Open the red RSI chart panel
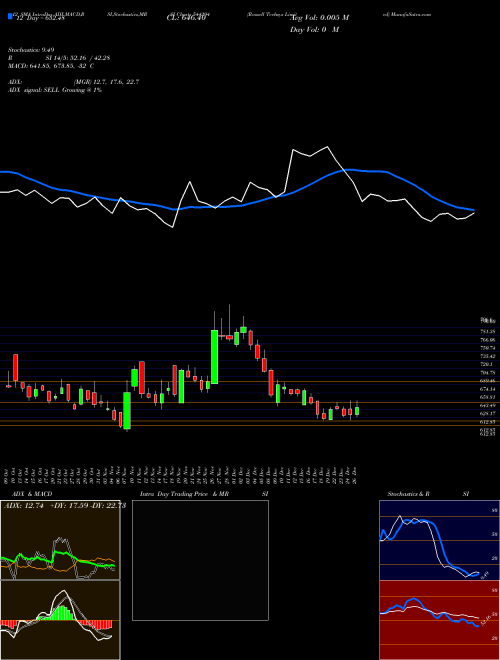The height and width of the screenshot is (660, 500). click(439, 620)
